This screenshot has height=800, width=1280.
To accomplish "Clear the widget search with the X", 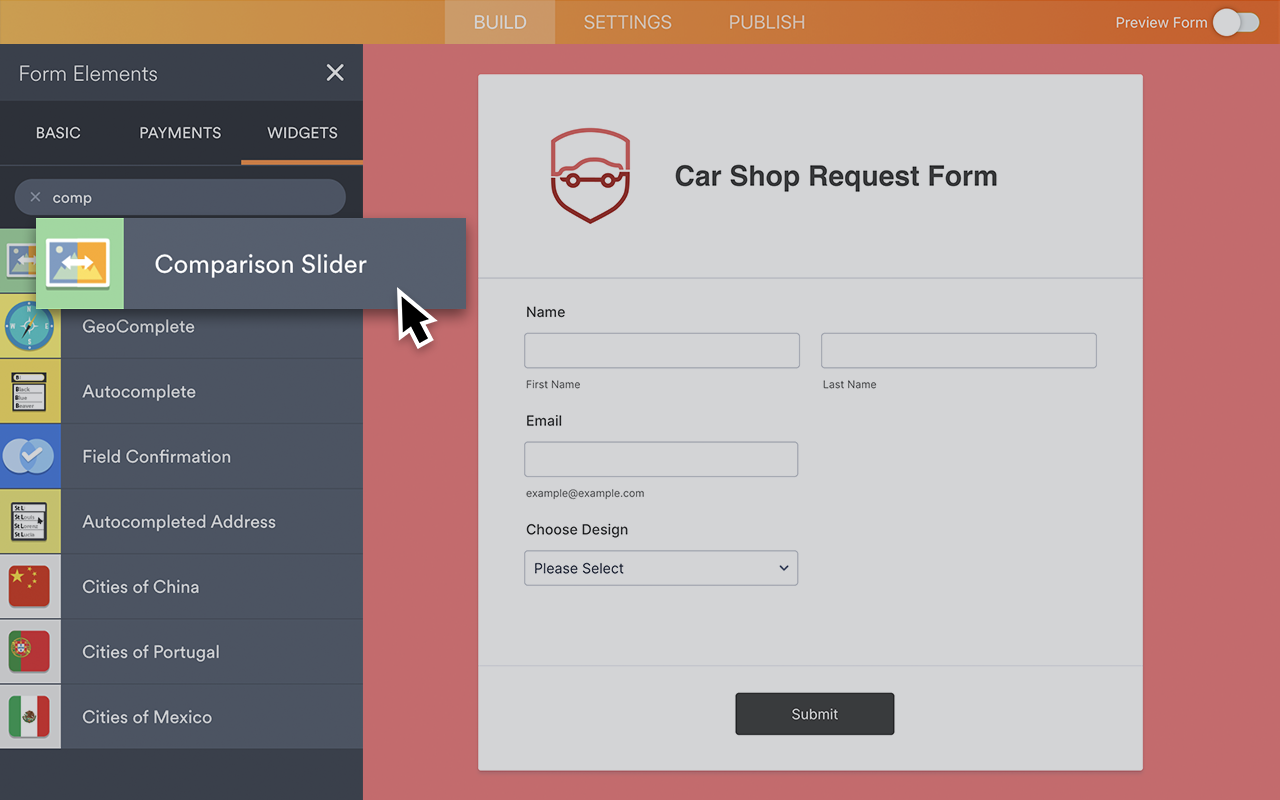I will click(35, 197).
